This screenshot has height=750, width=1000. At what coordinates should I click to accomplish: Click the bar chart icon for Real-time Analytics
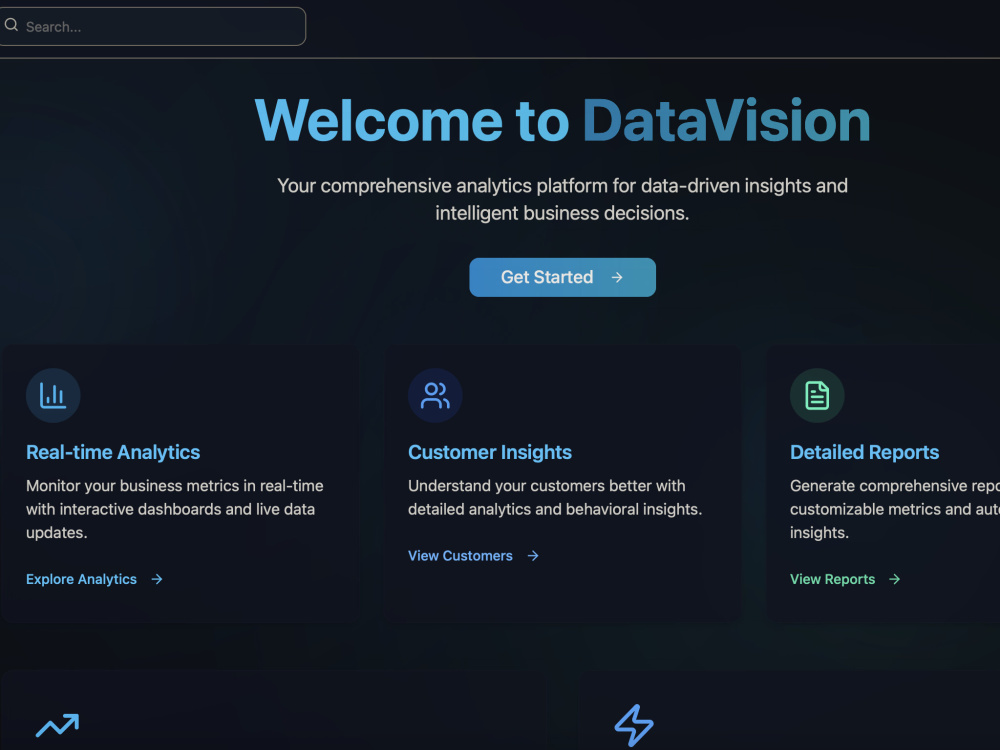click(x=53, y=395)
